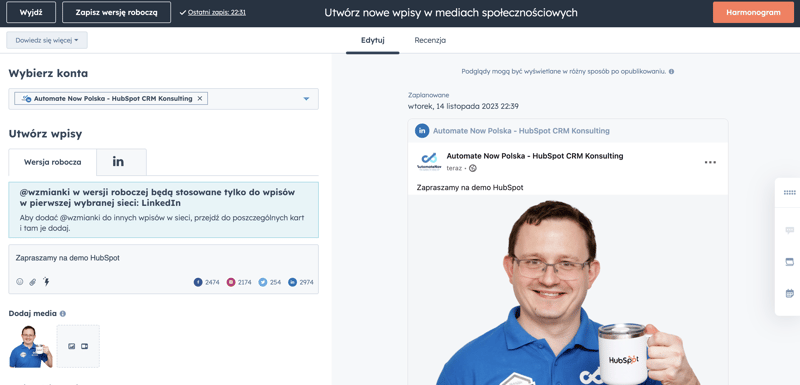Click the Utwórz wpisy heading
Screen dimensions: 800x385
click(45, 134)
